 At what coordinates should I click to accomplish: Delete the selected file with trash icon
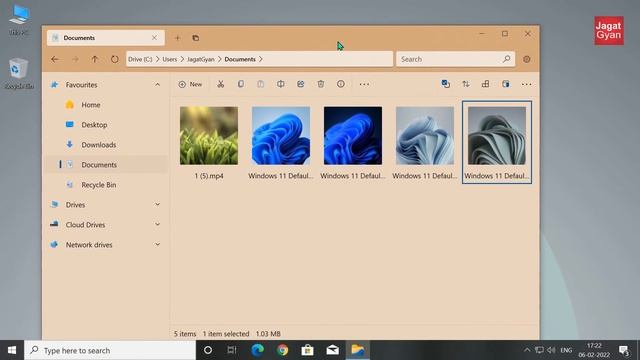(x=320, y=84)
